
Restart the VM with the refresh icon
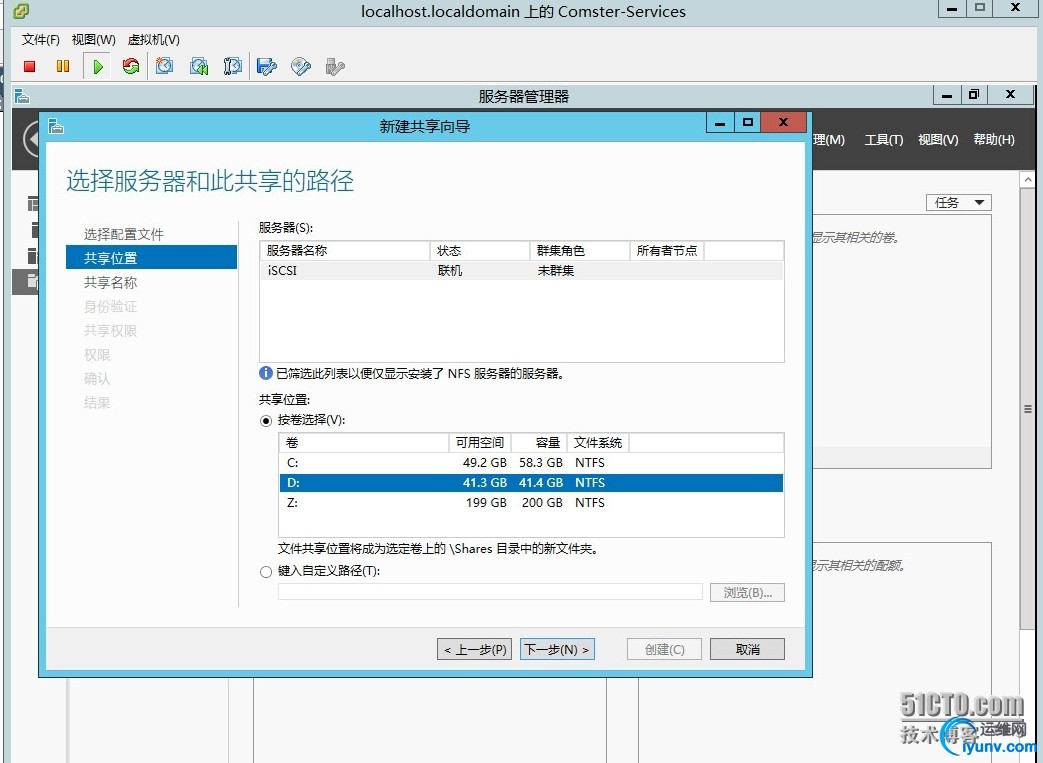click(131, 66)
